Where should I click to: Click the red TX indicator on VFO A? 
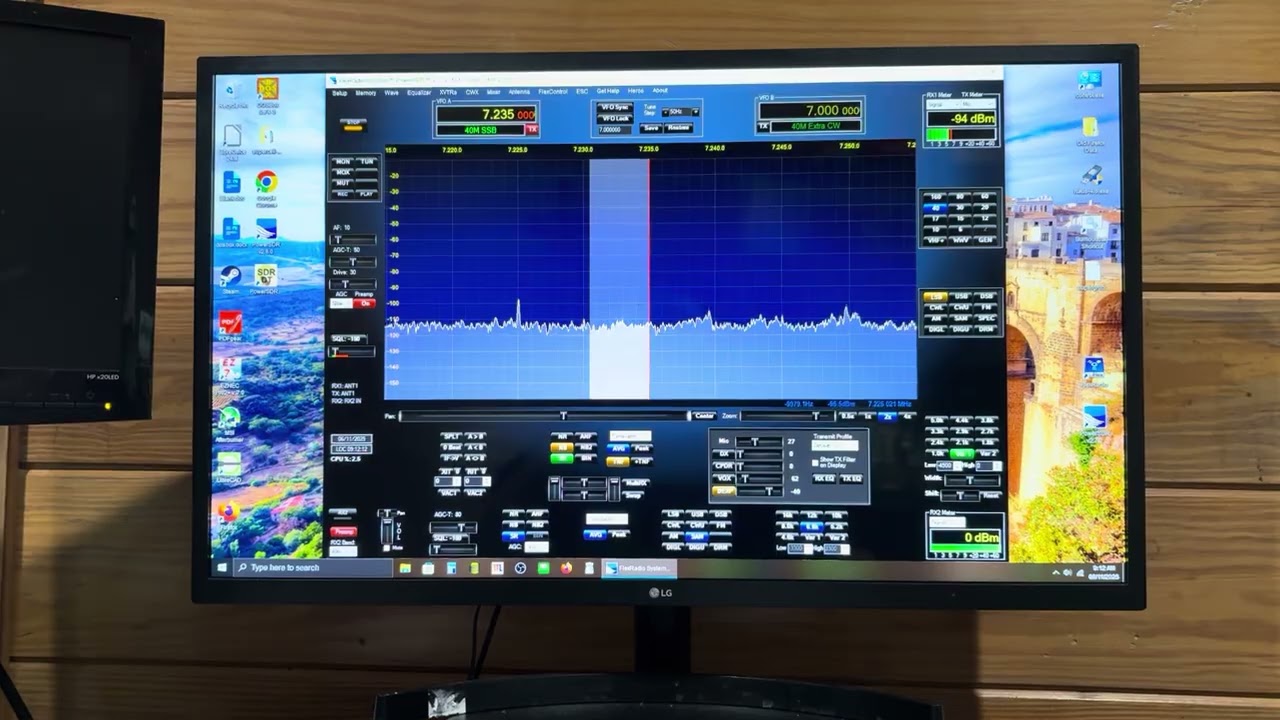click(x=532, y=130)
